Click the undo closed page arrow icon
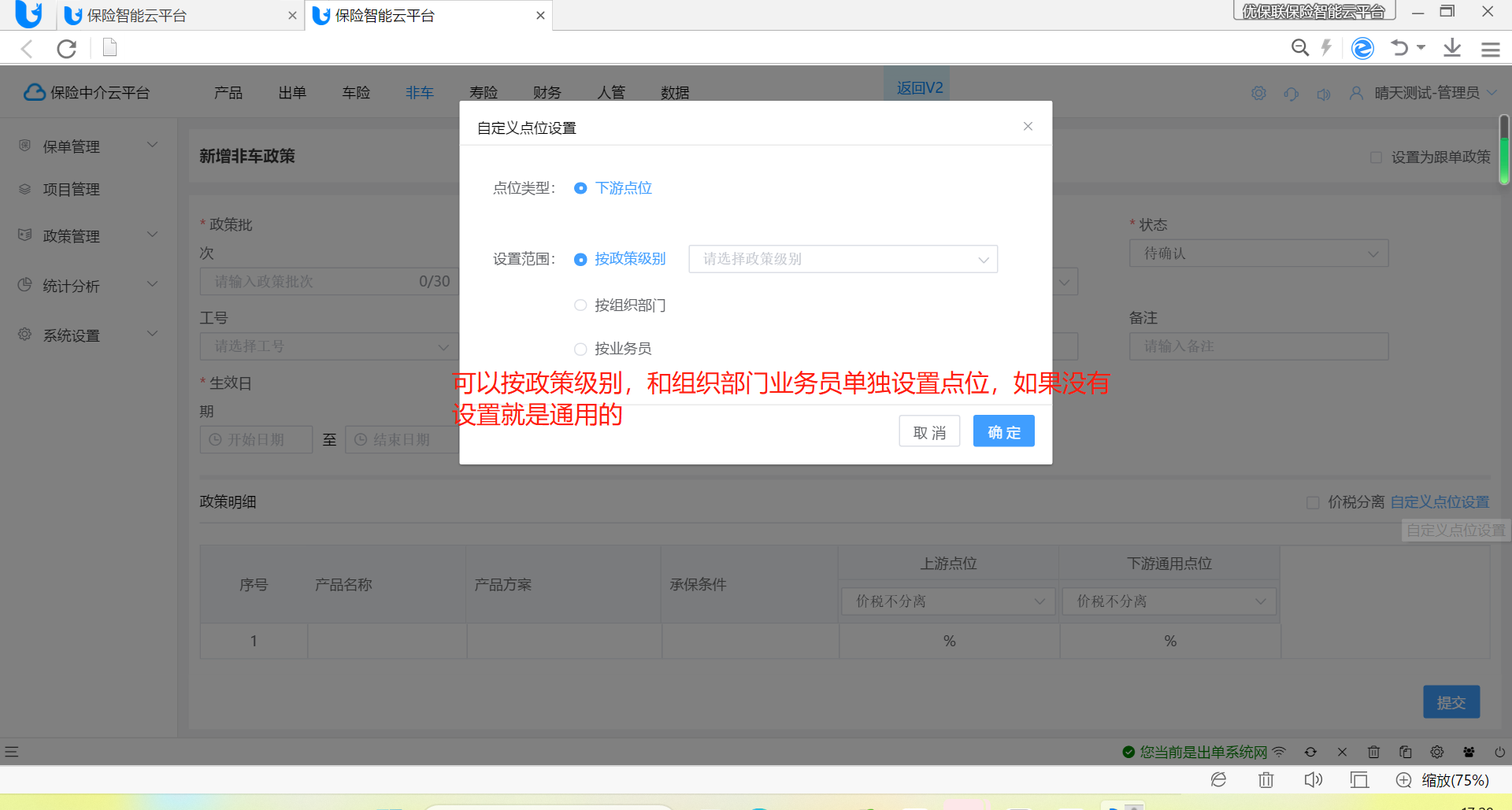Viewport: 1512px width, 810px height. pos(1399,48)
